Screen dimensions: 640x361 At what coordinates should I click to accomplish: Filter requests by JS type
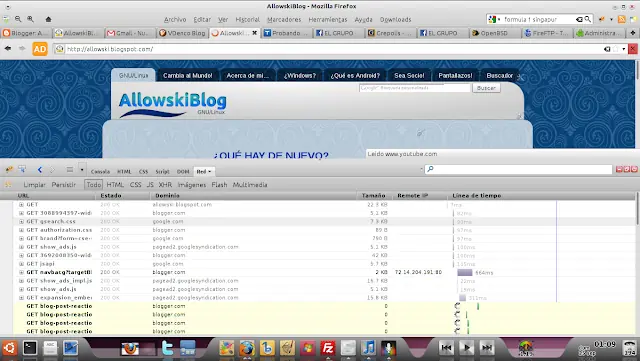click(x=150, y=185)
